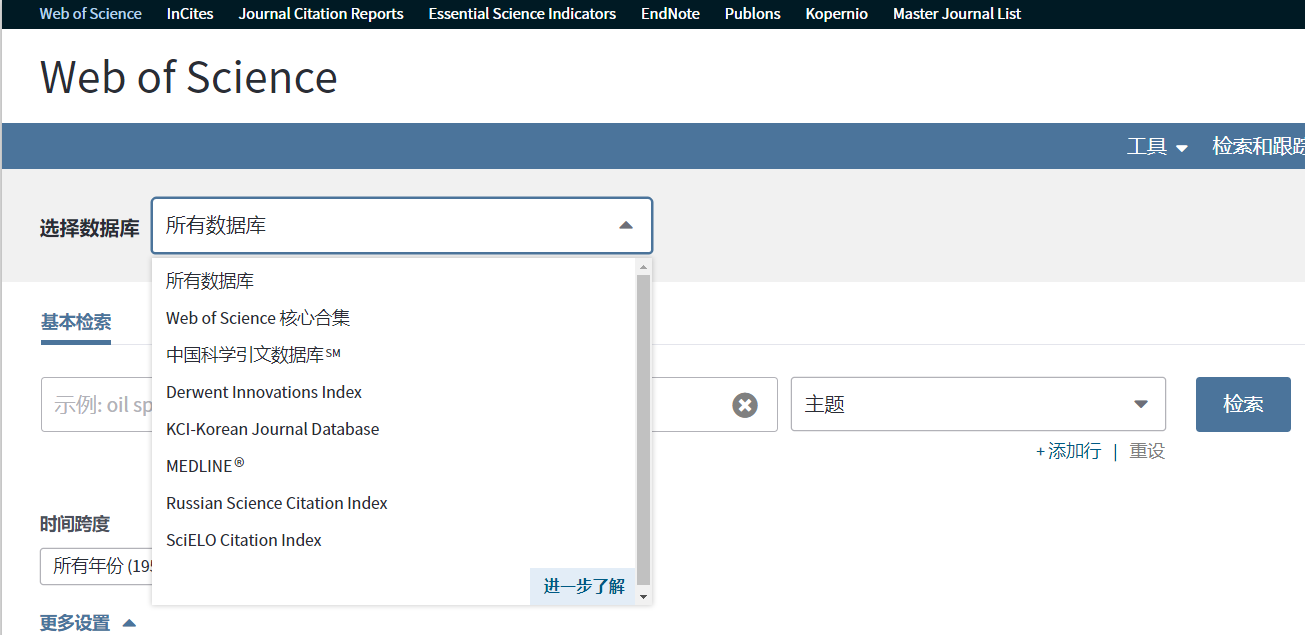Image resolution: width=1305 pixels, height=635 pixels.
Task: Pick Derwent Innovations Index database
Action: (394, 392)
